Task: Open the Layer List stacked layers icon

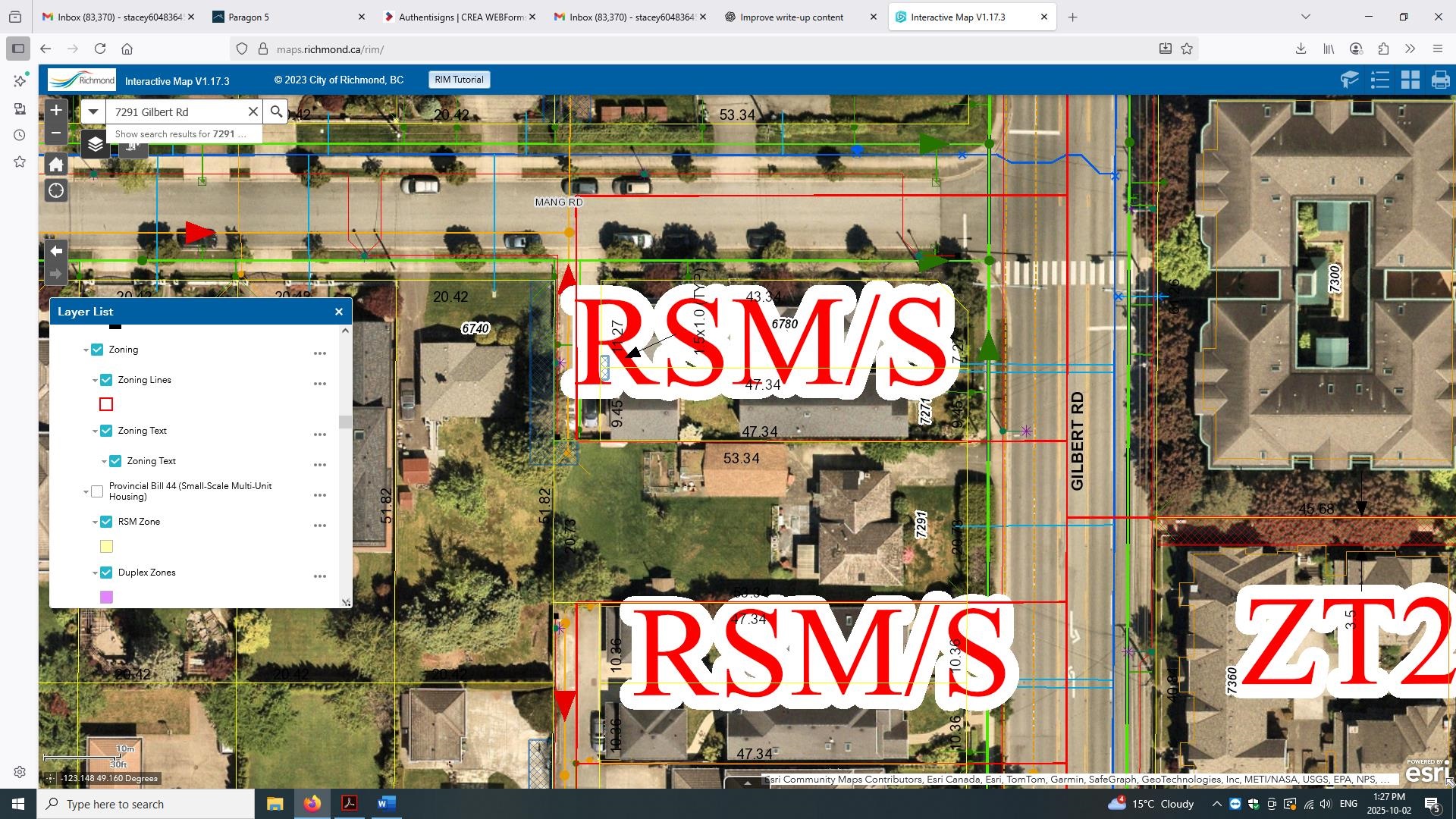Action: pyautogui.click(x=96, y=143)
